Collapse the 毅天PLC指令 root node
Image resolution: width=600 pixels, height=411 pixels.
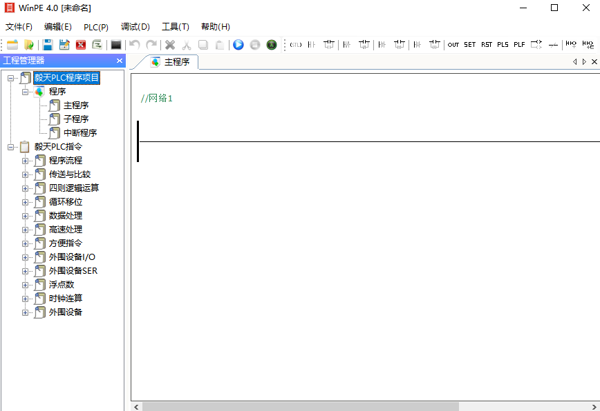[11, 146]
